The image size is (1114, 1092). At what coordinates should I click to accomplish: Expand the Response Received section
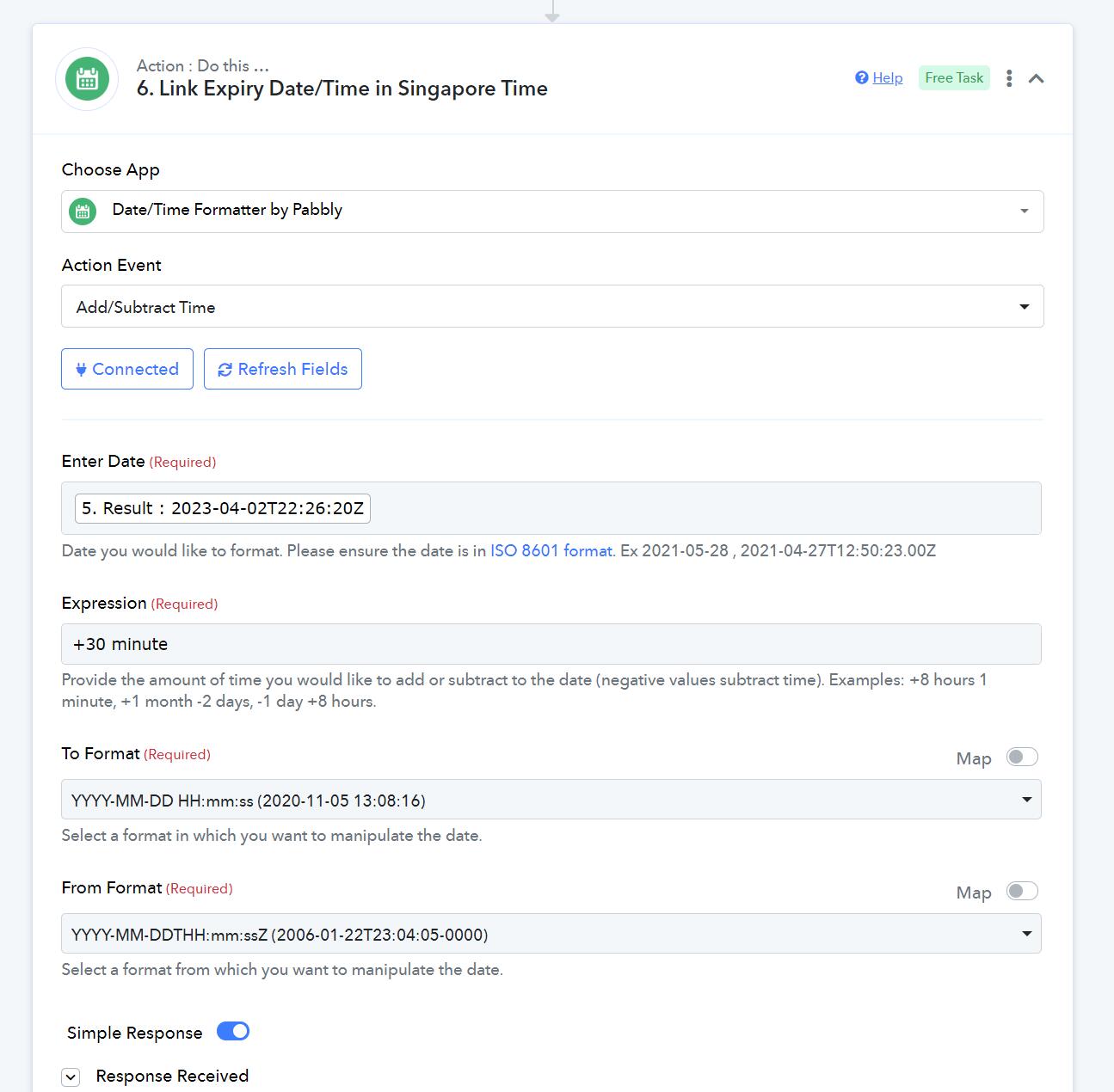[71, 1077]
